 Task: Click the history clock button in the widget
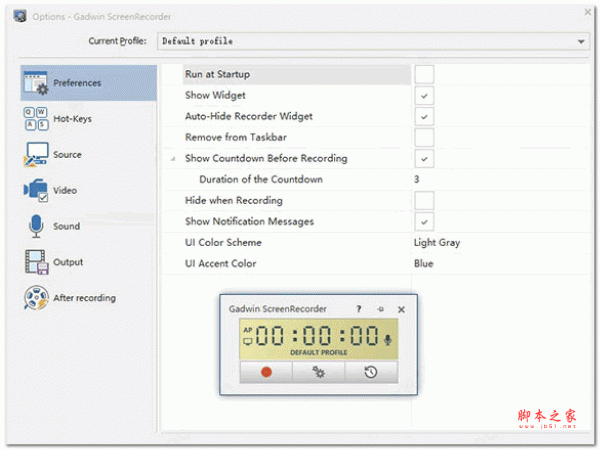371,372
